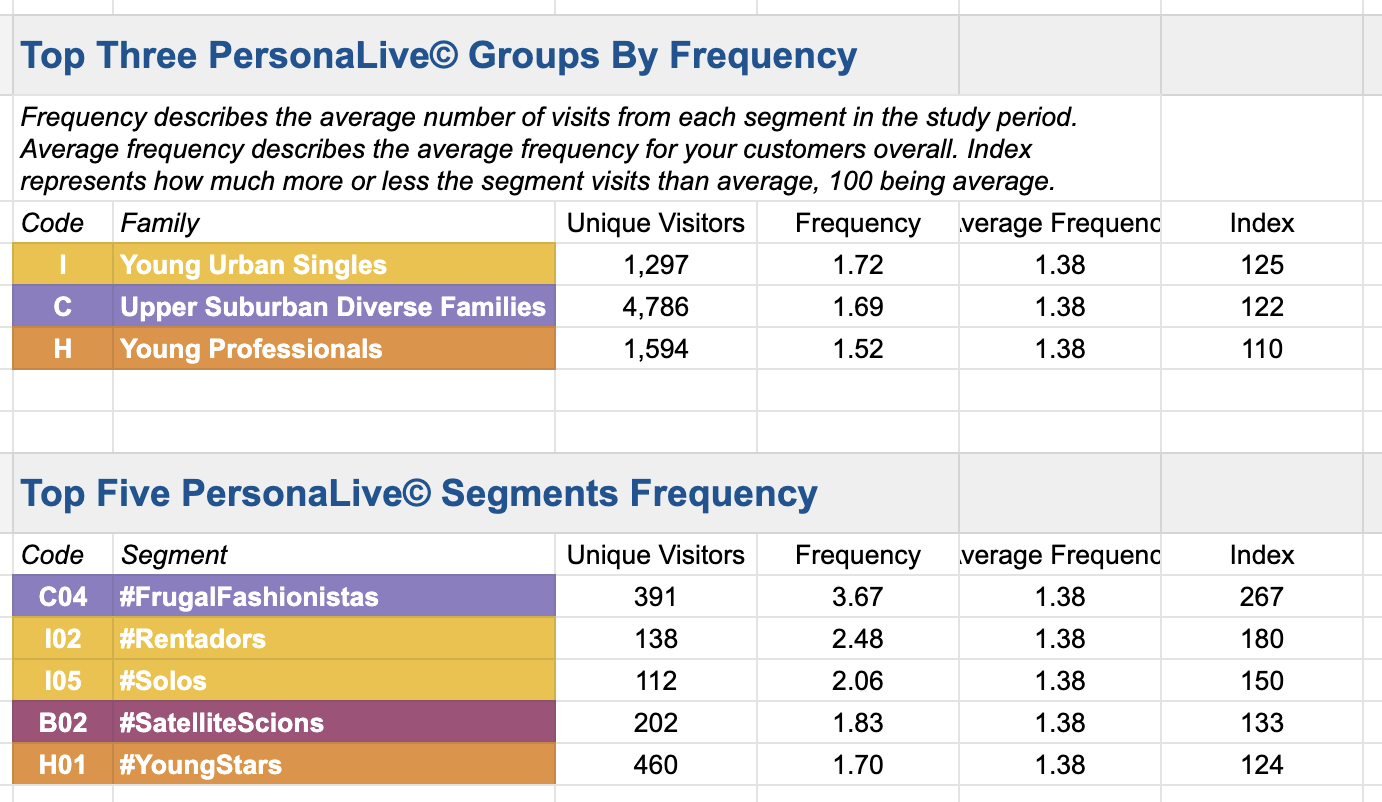Click unique visitors value 112
The height and width of the screenshot is (802, 1382).
pos(656,681)
